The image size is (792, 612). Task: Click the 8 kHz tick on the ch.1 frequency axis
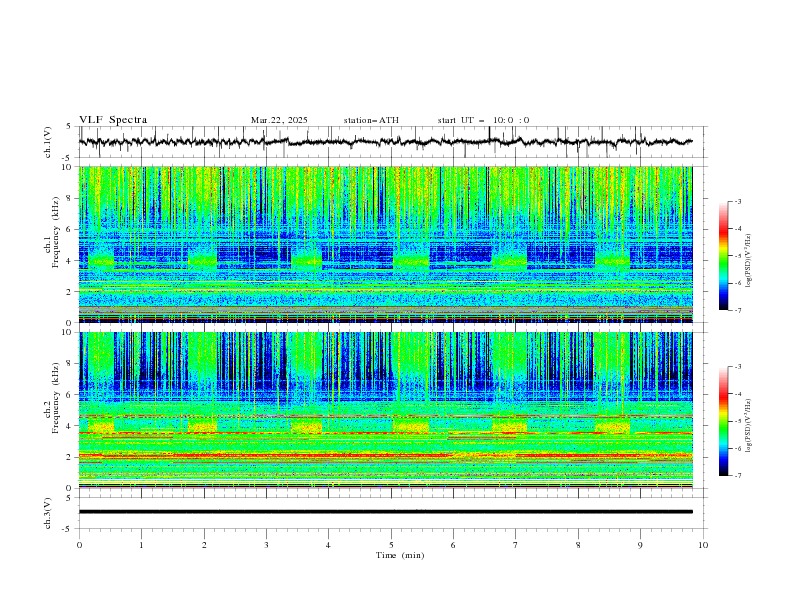point(71,198)
